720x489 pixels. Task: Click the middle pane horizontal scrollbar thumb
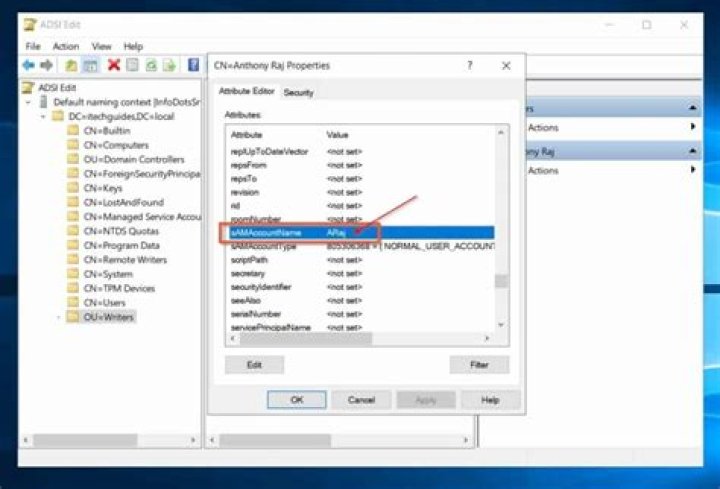pos(275,440)
